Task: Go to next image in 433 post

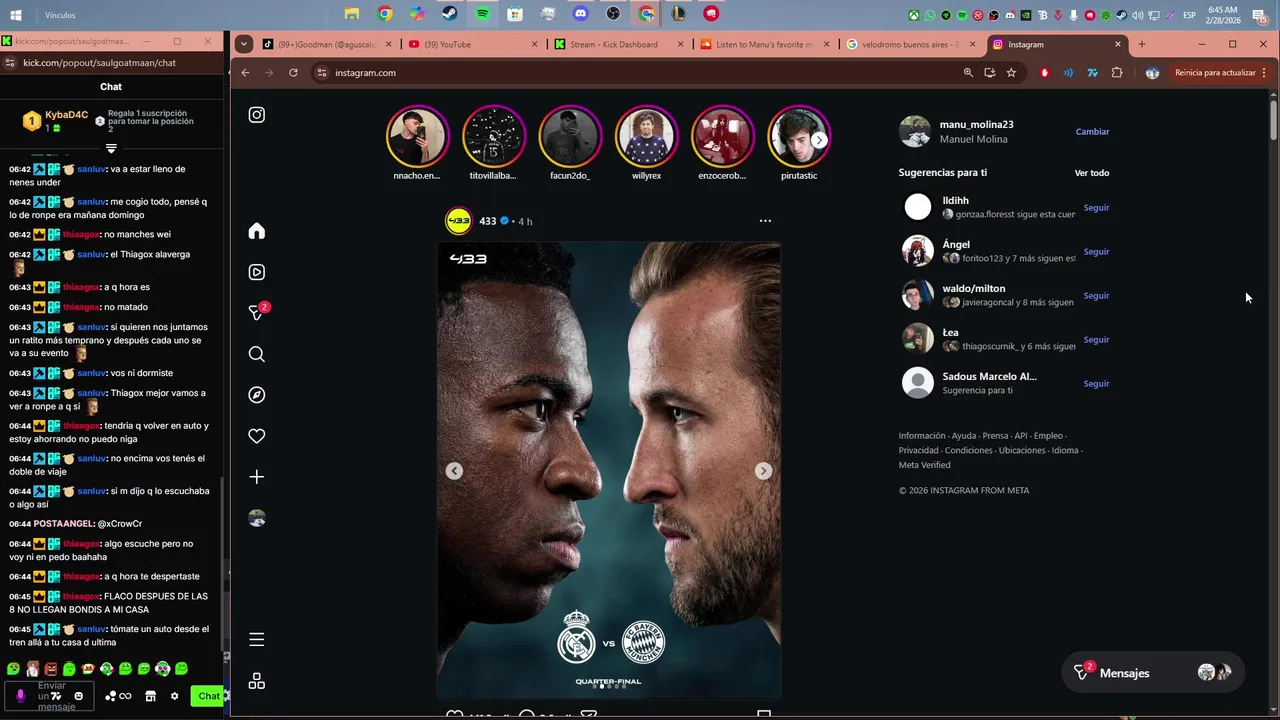Action: (763, 471)
